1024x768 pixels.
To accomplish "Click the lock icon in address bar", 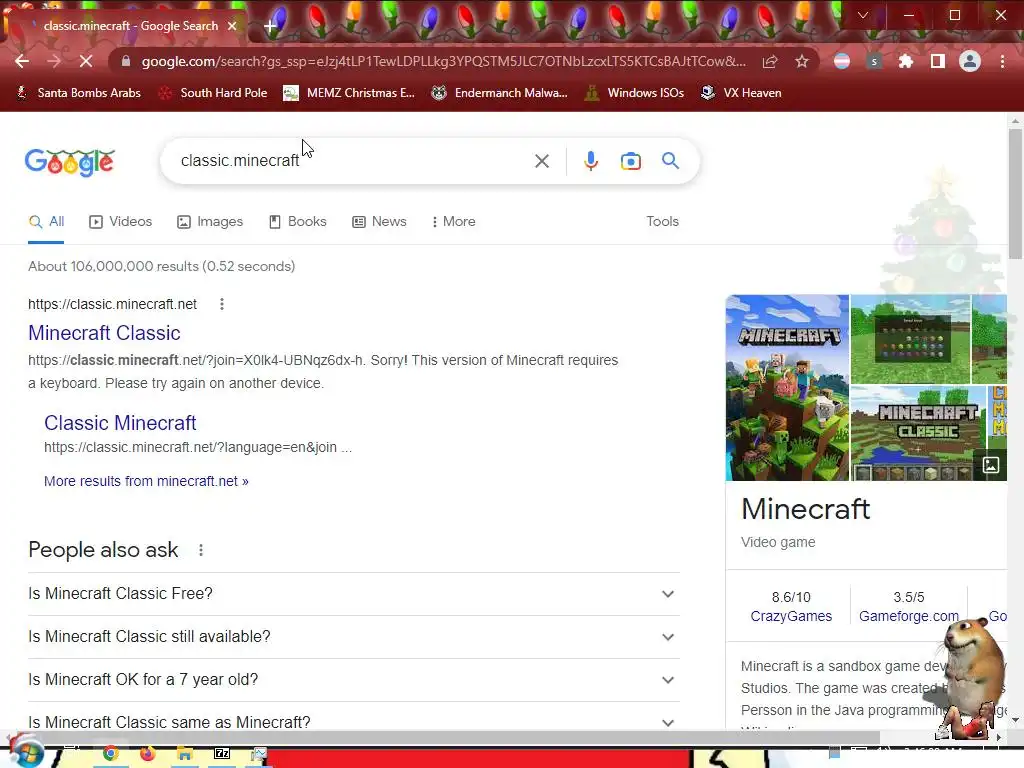I will [x=126, y=61].
